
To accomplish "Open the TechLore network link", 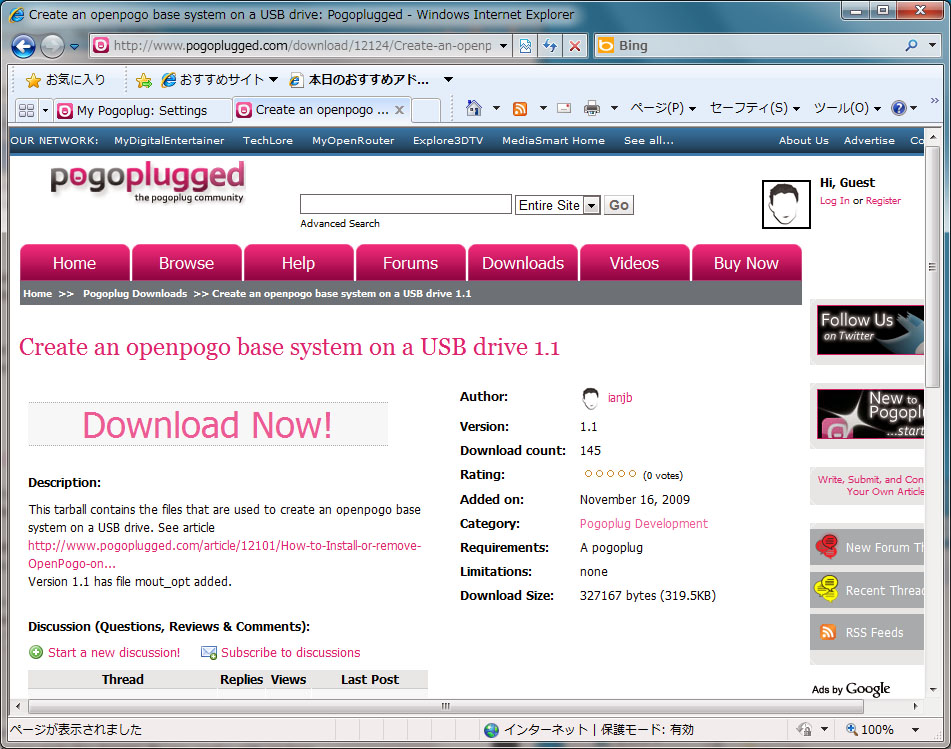I will [267, 140].
